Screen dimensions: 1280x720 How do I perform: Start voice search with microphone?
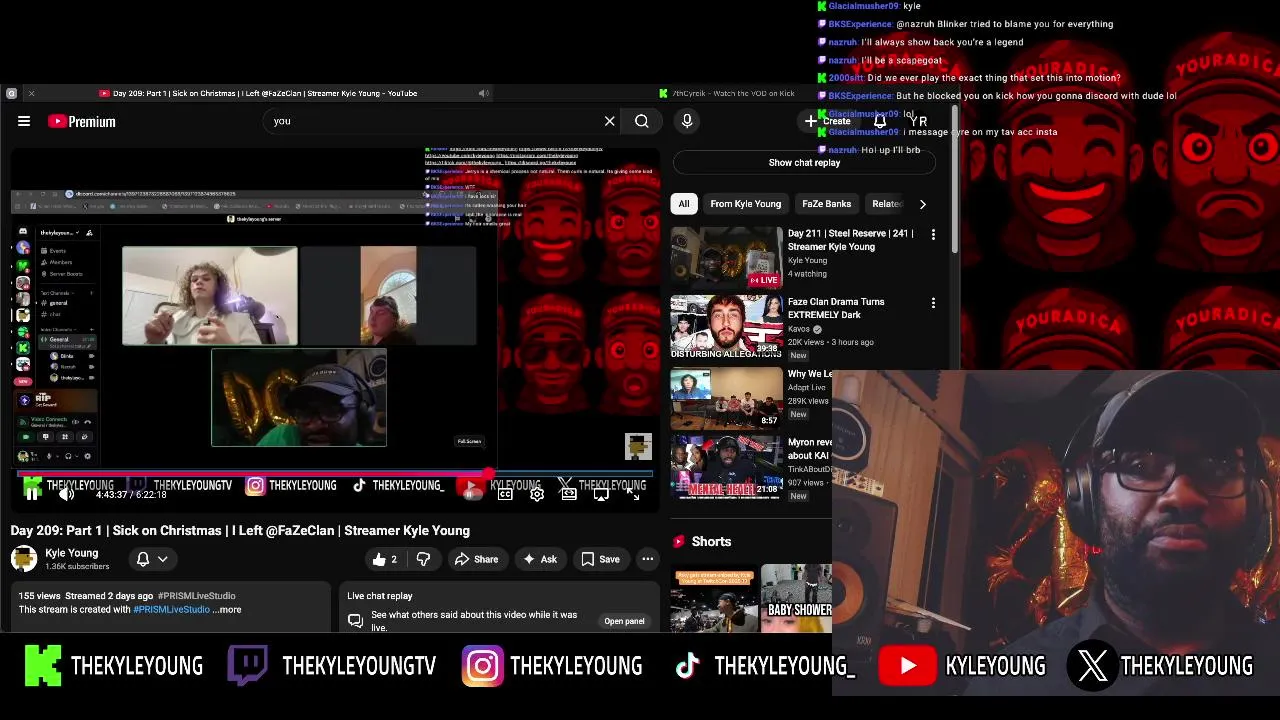point(687,121)
